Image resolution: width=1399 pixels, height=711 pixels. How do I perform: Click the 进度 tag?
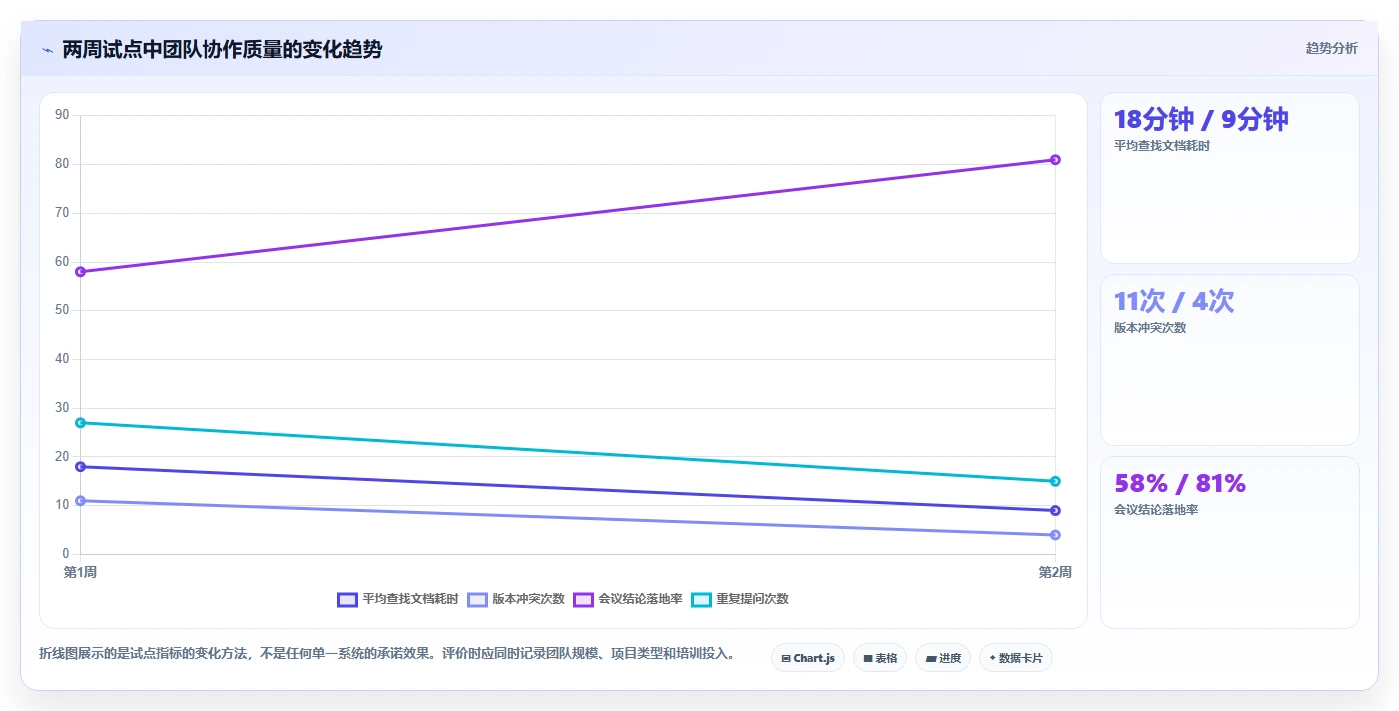pyautogui.click(x=943, y=658)
